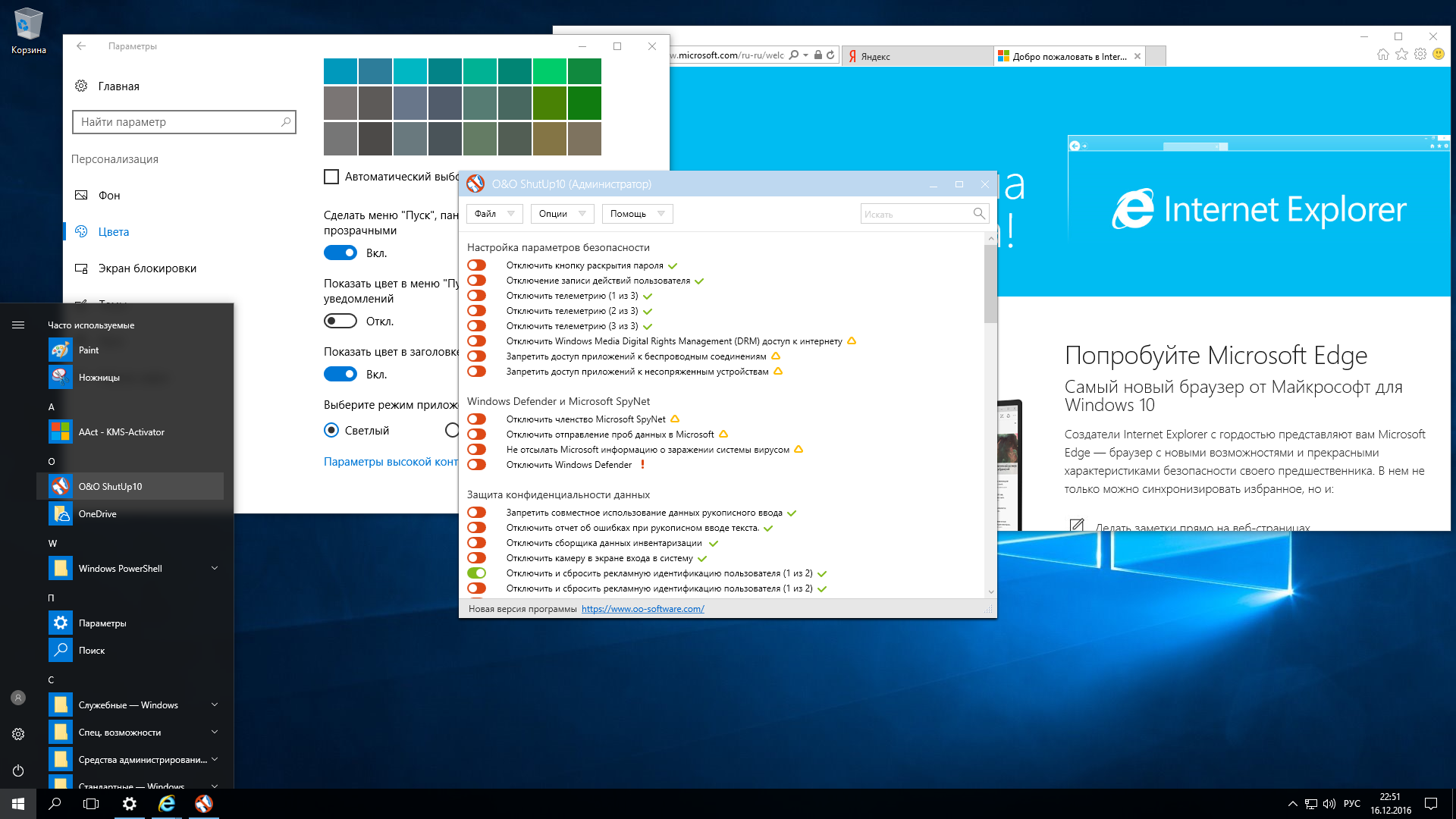
Task: Click the IE tools gear icon
Action: (x=1420, y=55)
